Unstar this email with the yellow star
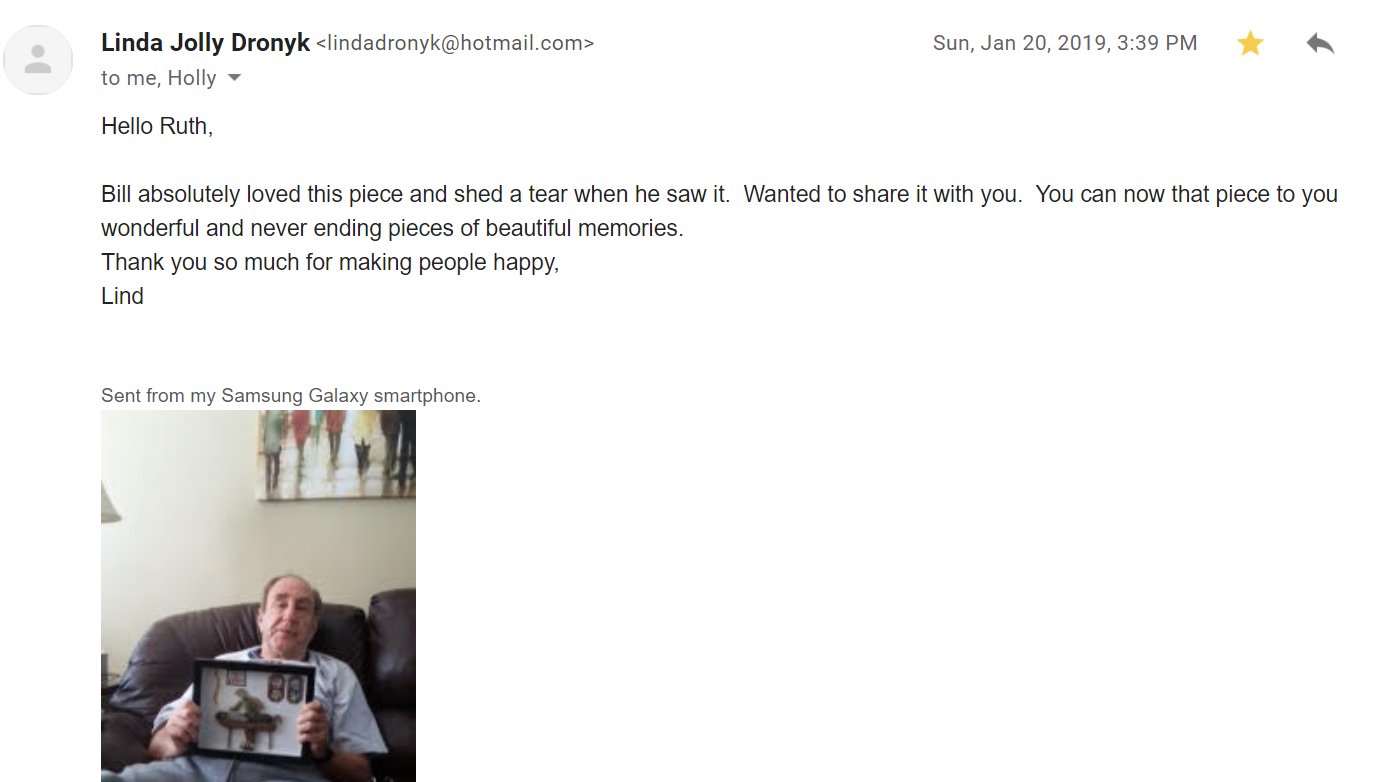The height and width of the screenshot is (782, 1383). point(1250,44)
